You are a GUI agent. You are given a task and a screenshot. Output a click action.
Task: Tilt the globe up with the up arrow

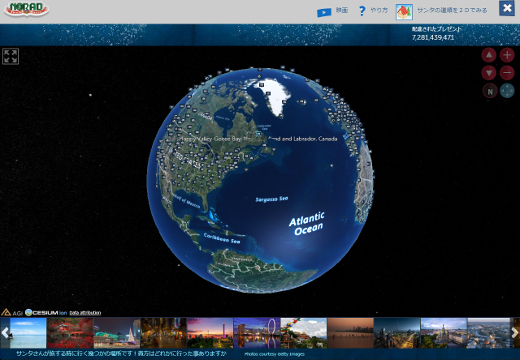[x=489, y=55]
